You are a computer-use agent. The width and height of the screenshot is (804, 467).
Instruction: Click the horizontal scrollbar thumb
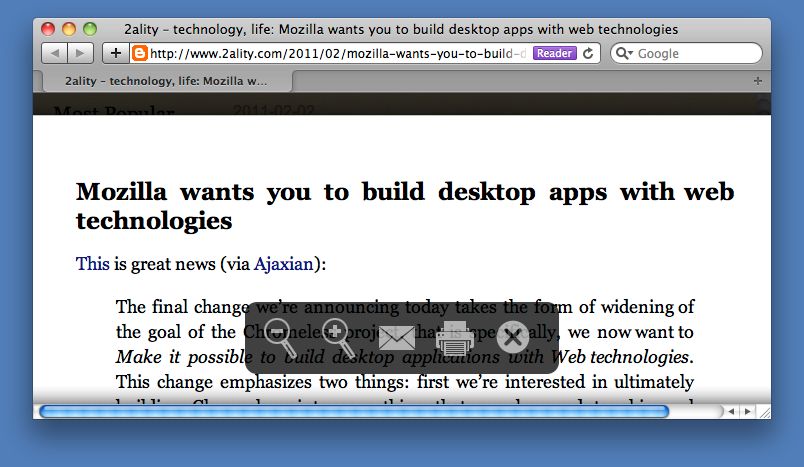(x=354, y=411)
